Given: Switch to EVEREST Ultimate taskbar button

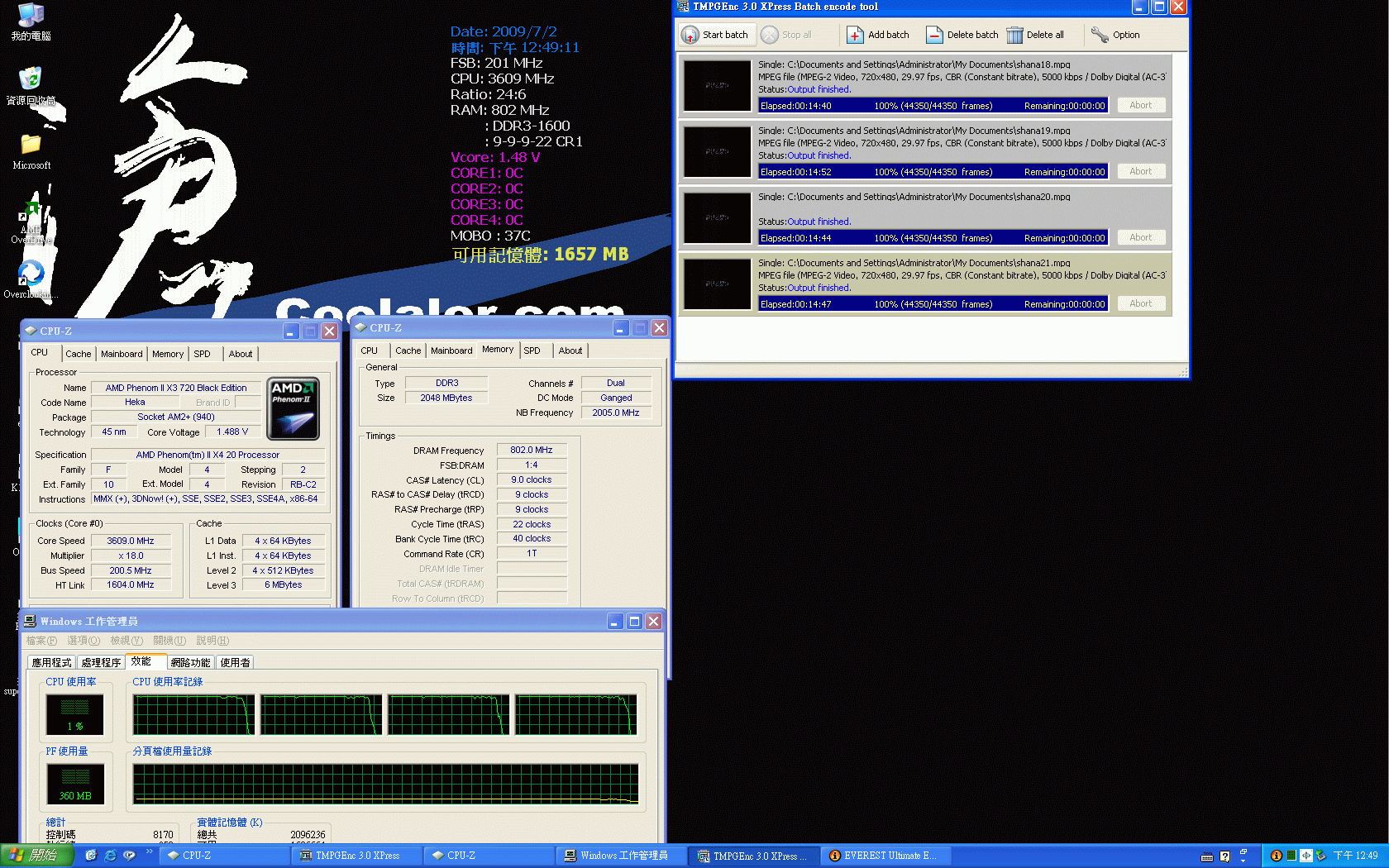Looking at the screenshot, I should coord(886,856).
